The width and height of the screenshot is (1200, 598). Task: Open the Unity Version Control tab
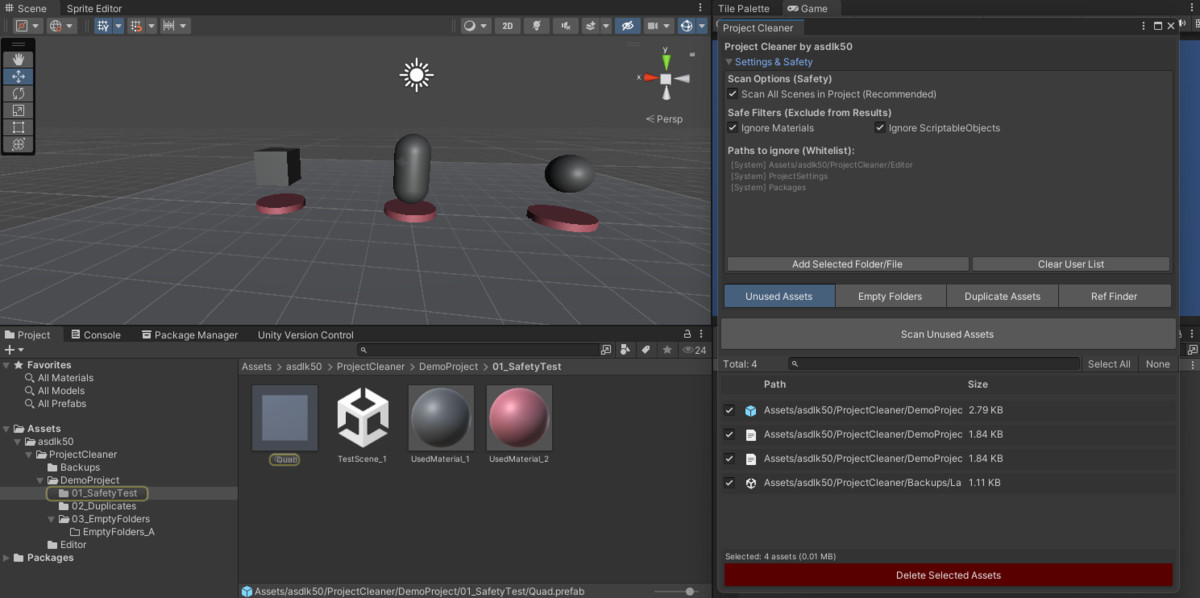[x=305, y=335]
